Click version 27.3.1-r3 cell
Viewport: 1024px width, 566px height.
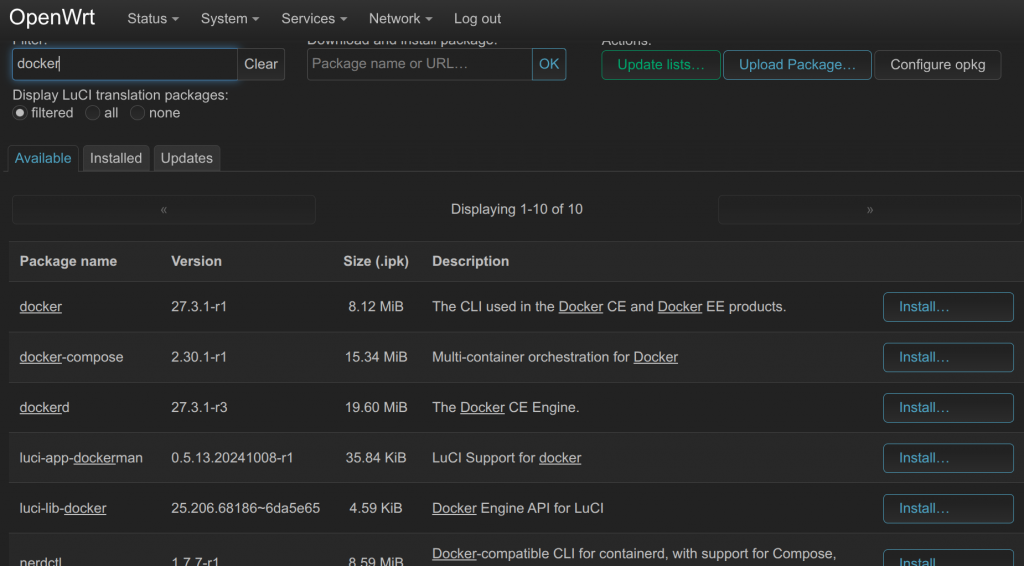199,407
